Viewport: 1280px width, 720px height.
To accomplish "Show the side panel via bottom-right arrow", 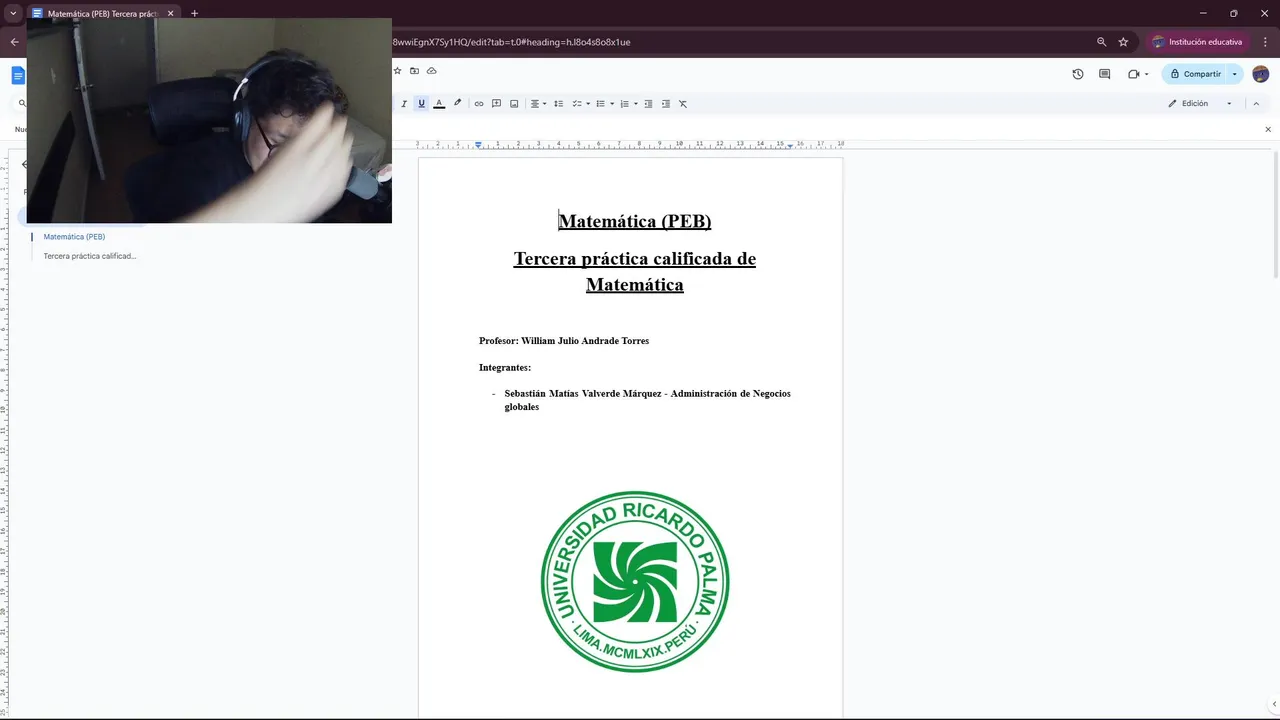I will point(1273,706).
